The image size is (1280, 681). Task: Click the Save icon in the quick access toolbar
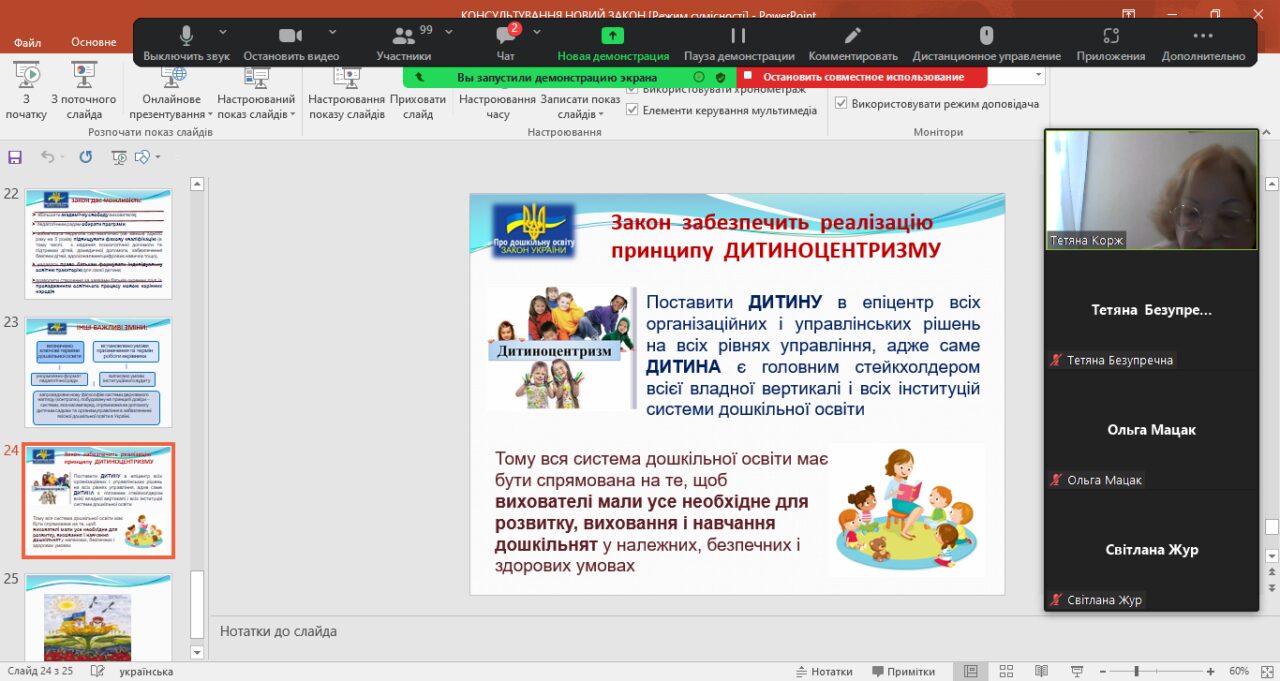pos(15,157)
